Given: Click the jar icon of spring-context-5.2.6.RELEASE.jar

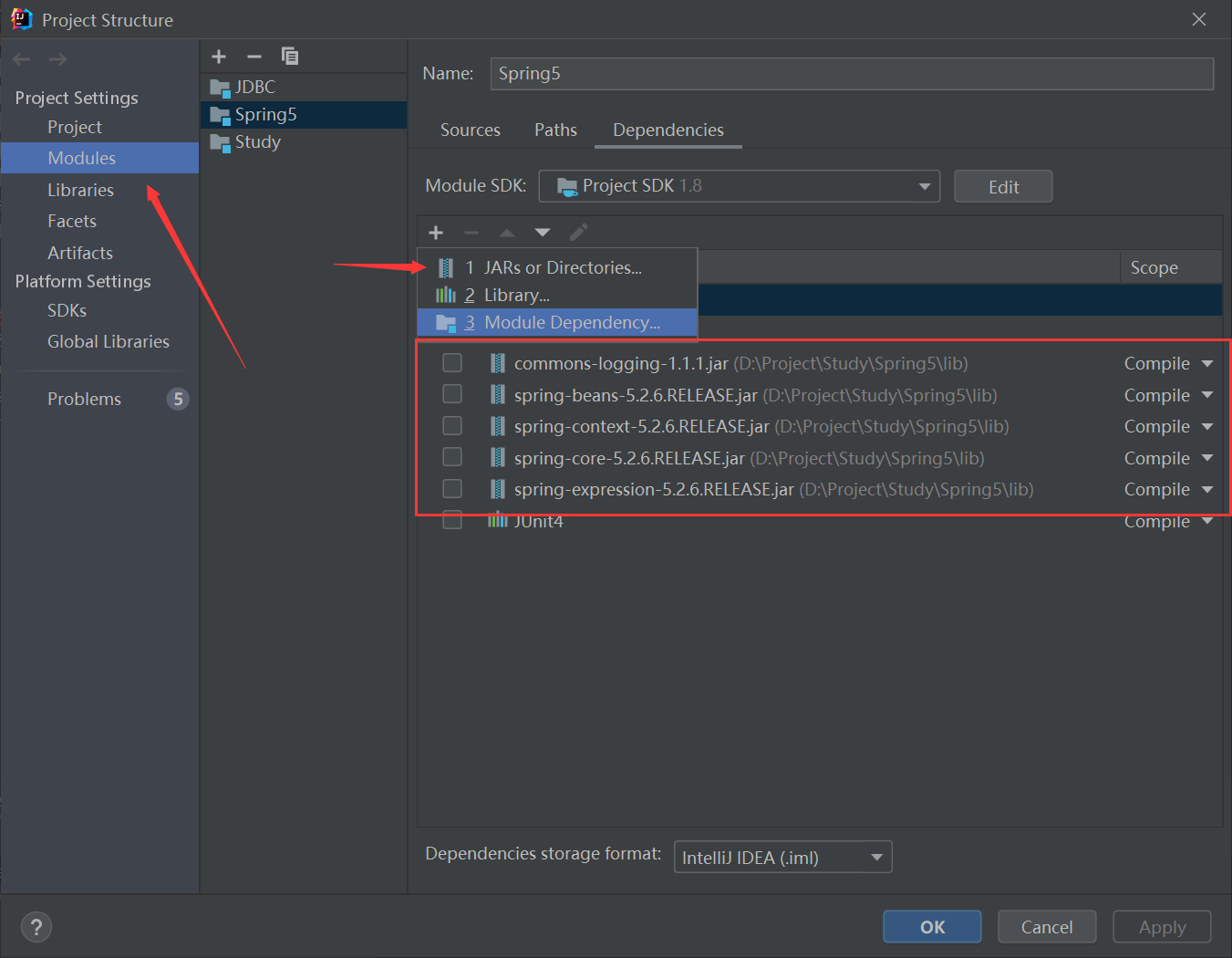Looking at the screenshot, I should point(498,426).
